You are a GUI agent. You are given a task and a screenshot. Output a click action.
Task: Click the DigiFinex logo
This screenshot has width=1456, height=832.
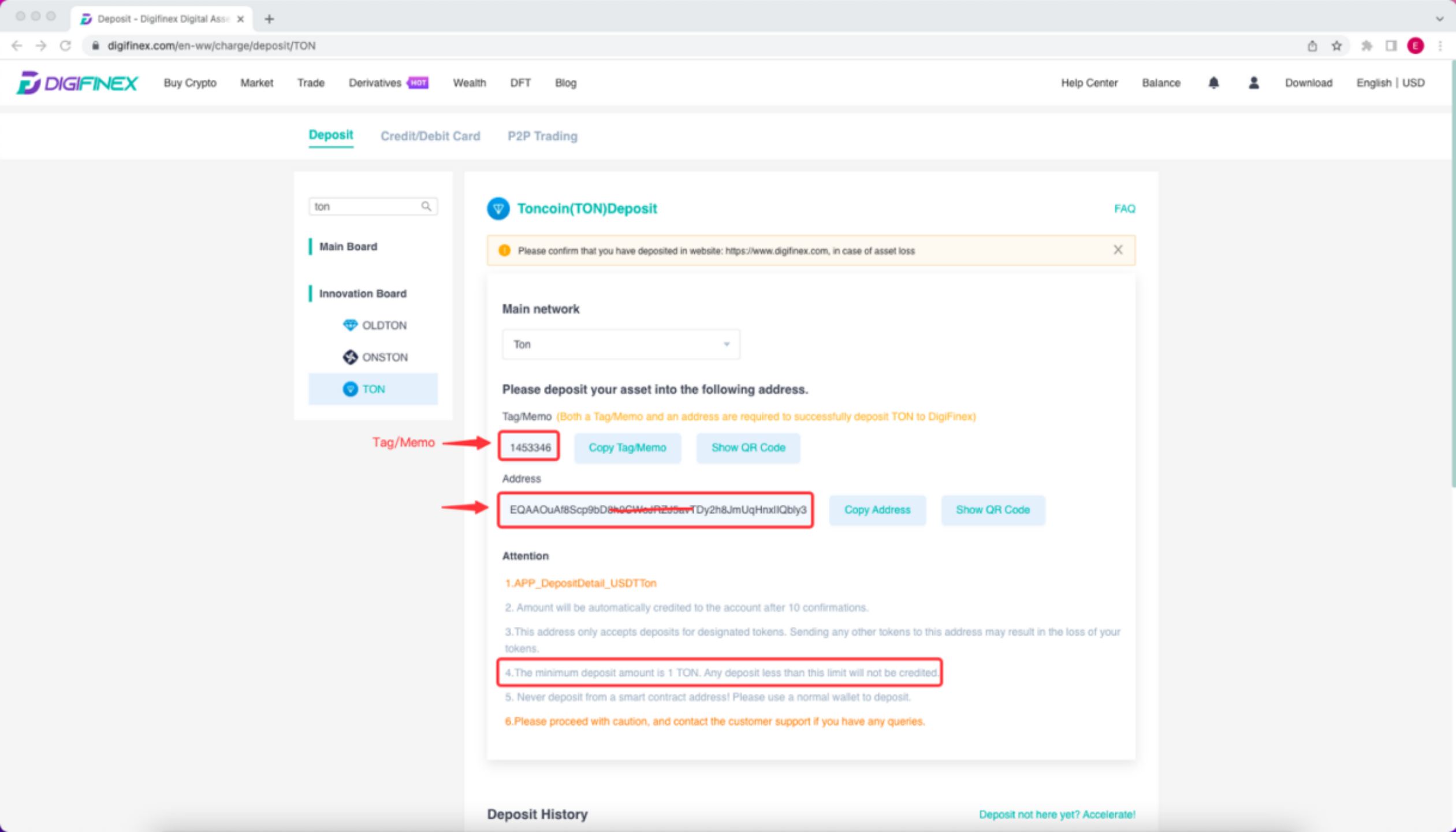(x=77, y=83)
